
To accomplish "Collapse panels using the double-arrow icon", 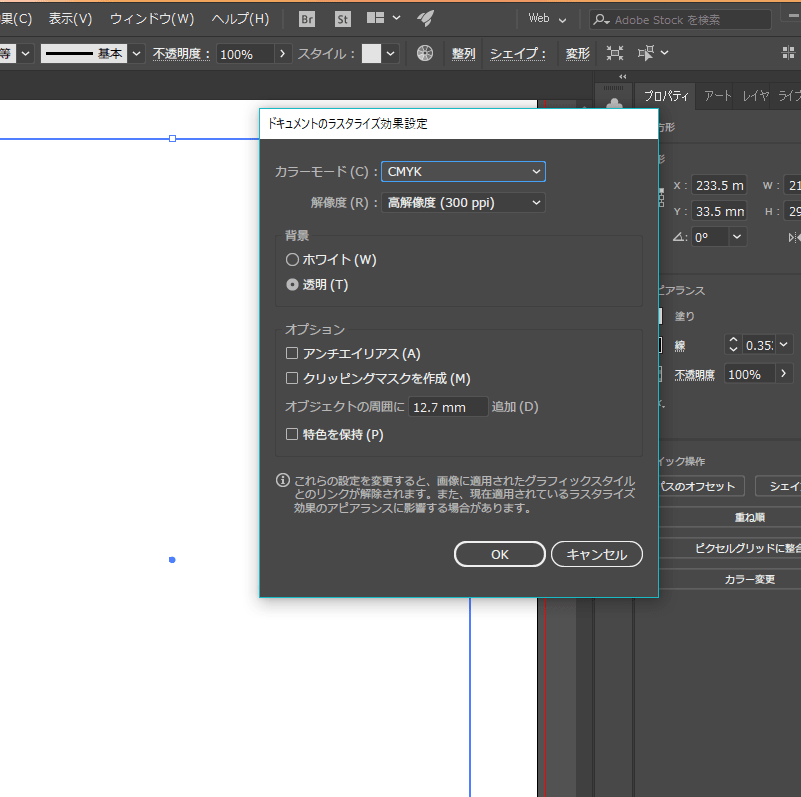I will click(x=623, y=77).
